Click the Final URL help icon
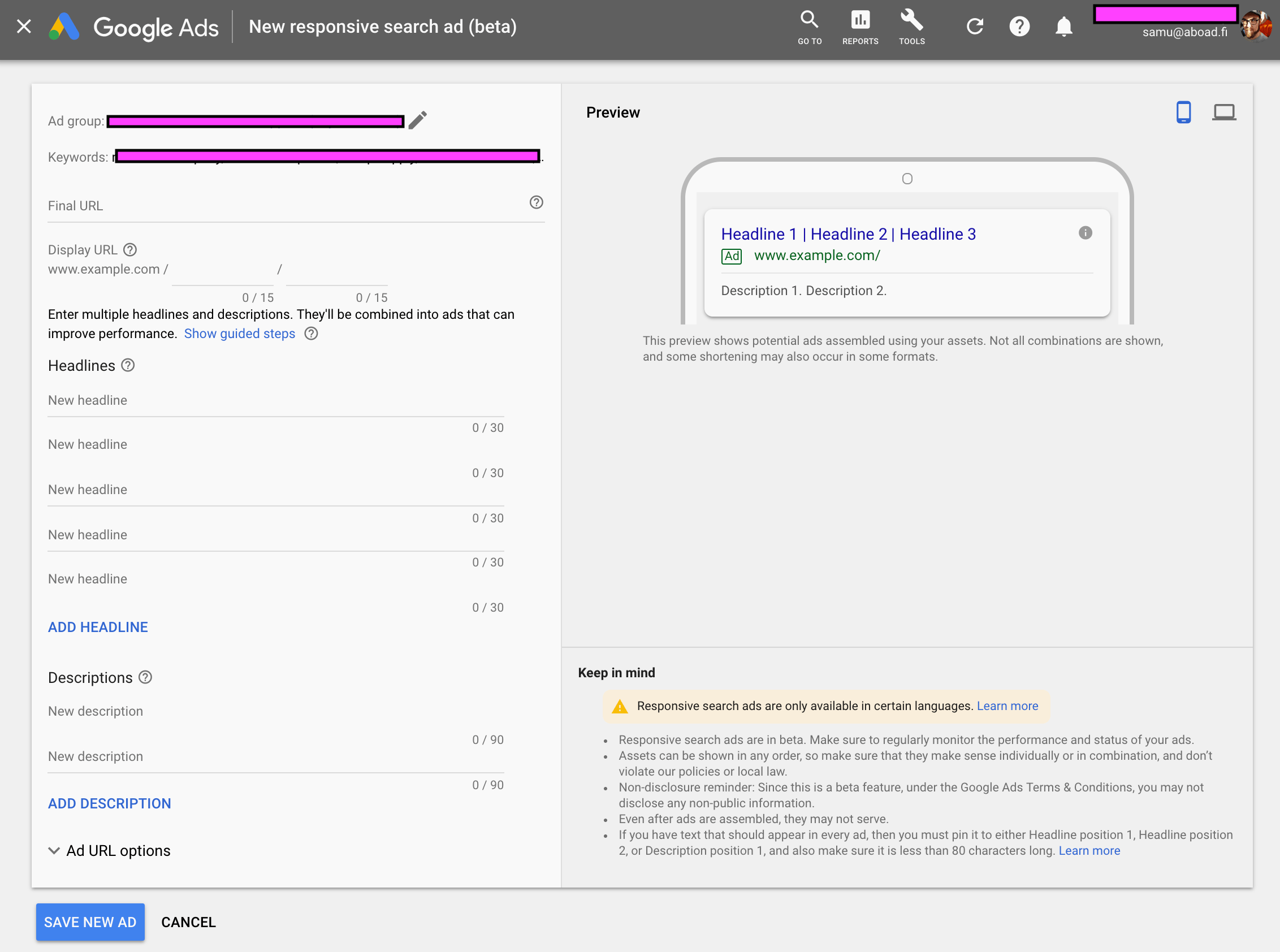The height and width of the screenshot is (952, 1280). [x=536, y=202]
